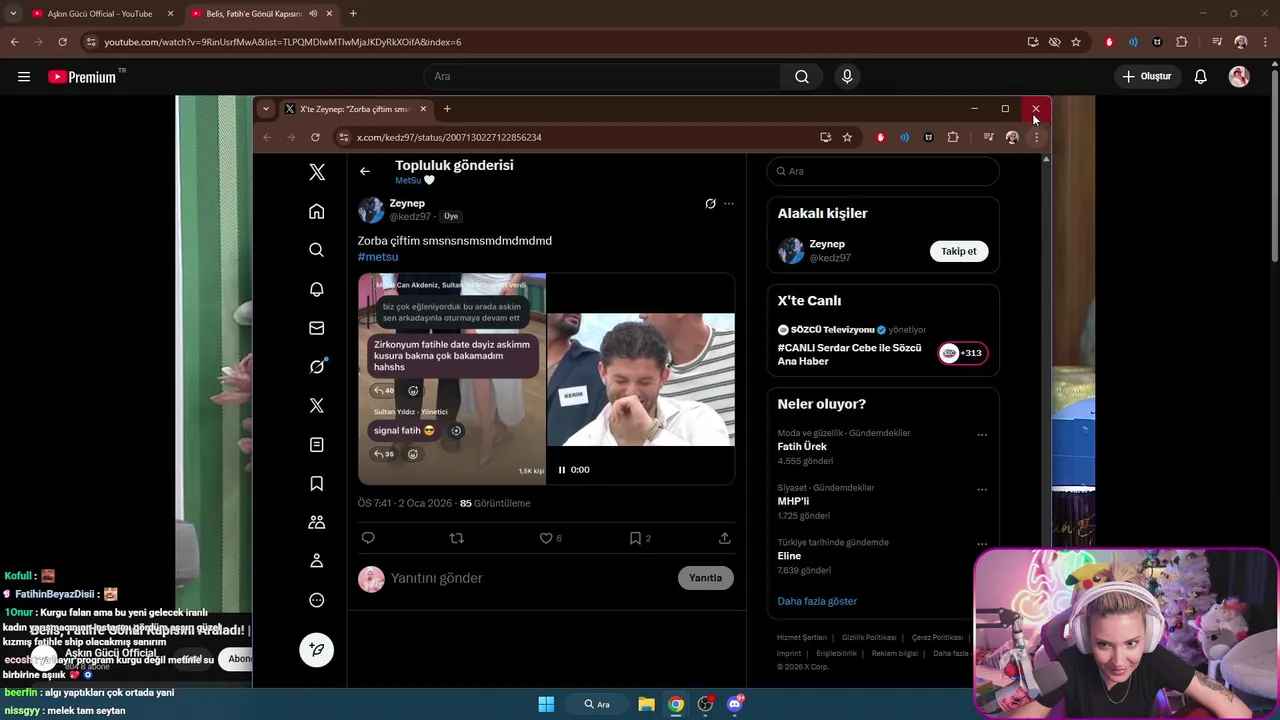Open Fatih Ürek trending topic
This screenshot has width=1280, height=720.
coord(802,447)
